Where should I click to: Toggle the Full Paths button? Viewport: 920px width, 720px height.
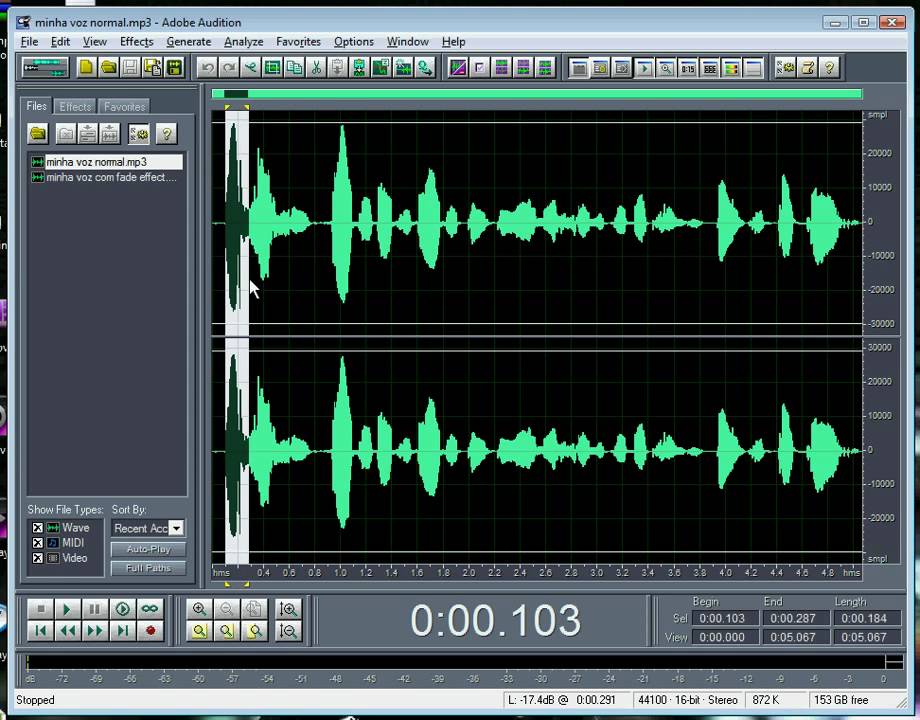[x=148, y=568]
